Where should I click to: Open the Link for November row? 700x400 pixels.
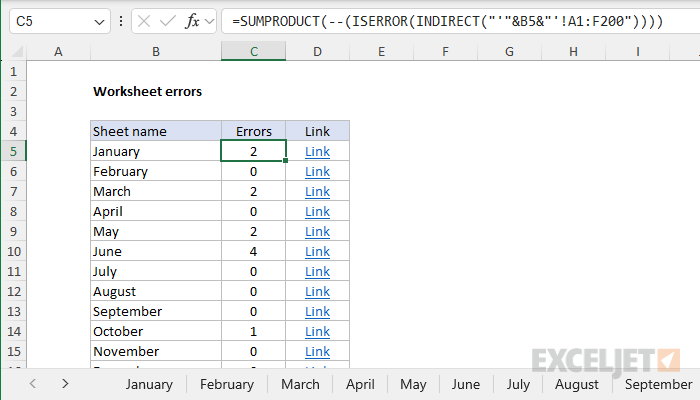317,351
